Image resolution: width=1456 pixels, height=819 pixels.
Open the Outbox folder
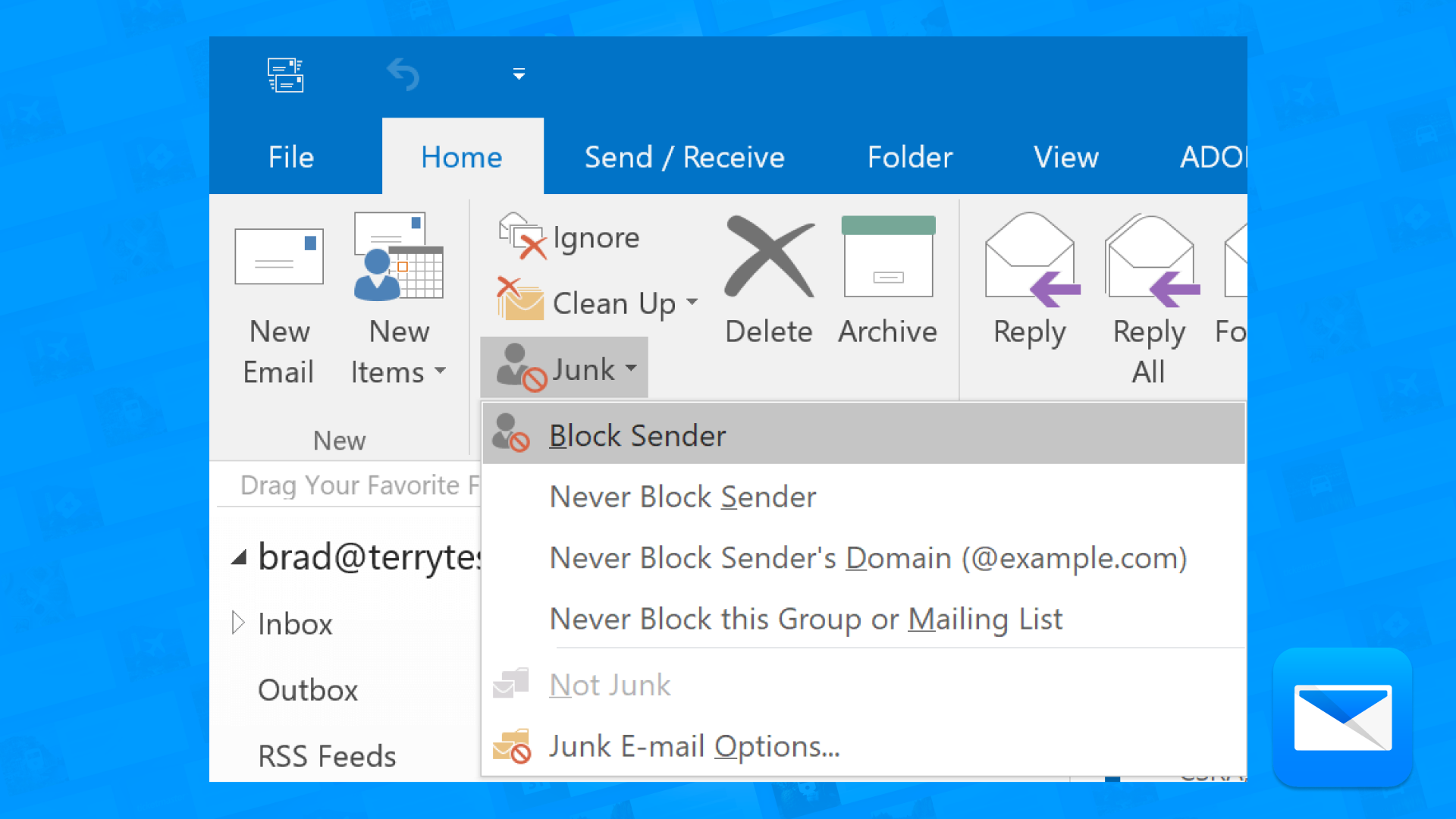click(307, 690)
